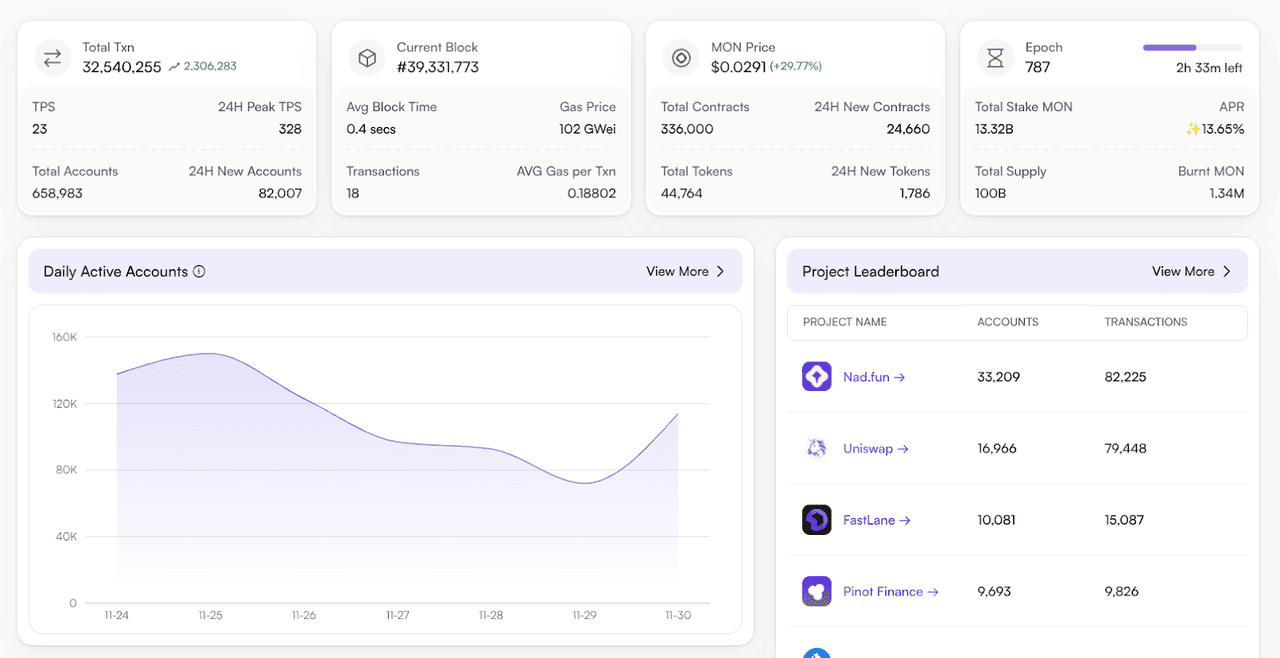
Task: Click the Current Block cube icon
Action: point(367,58)
